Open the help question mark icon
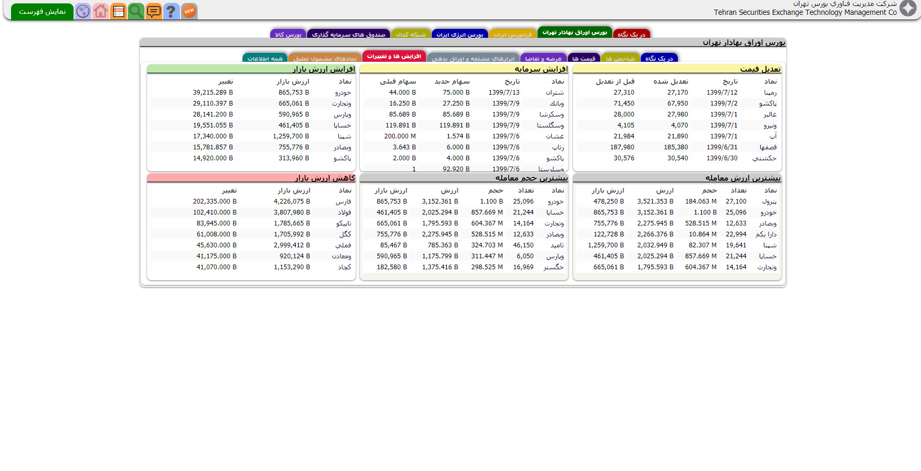Viewport: 921px width, 471px height. point(171,11)
